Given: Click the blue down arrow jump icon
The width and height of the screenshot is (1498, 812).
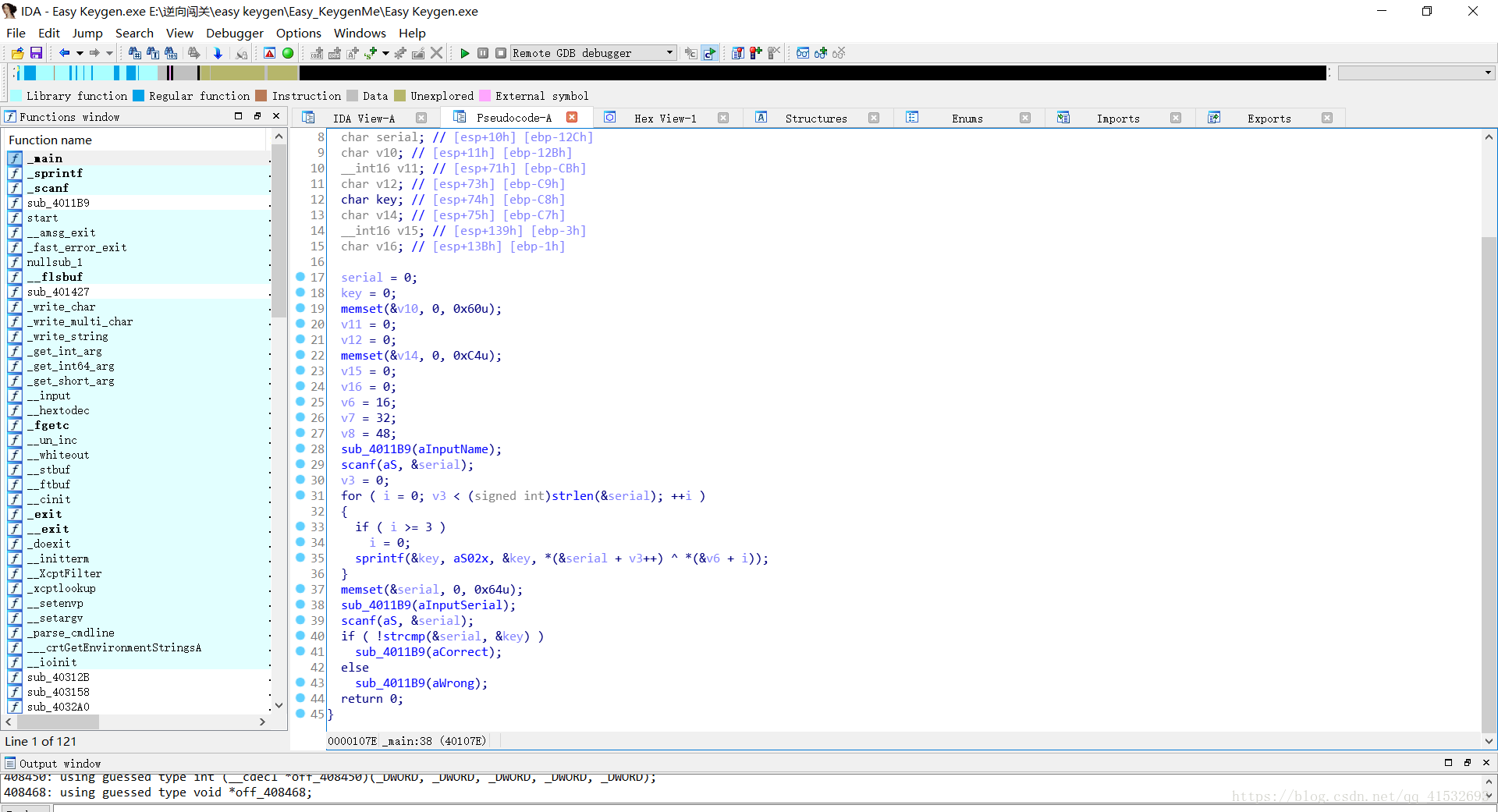Looking at the screenshot, I should [x=218, y=53].
